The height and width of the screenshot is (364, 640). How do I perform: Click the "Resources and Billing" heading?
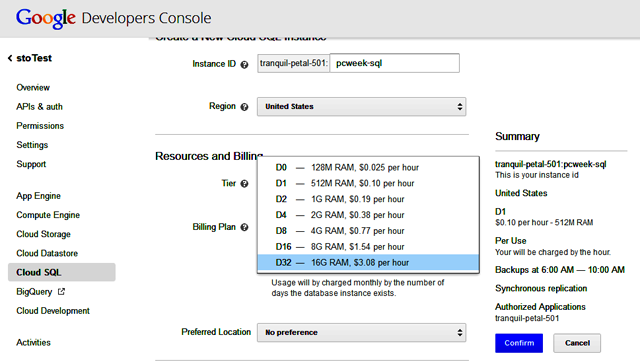[209, 156]
